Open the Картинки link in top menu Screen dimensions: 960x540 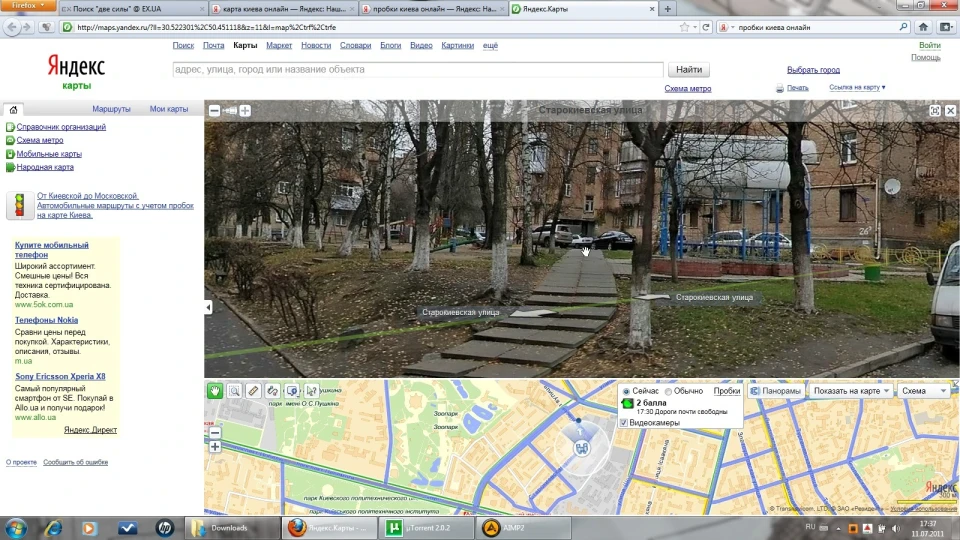[457, 45]
